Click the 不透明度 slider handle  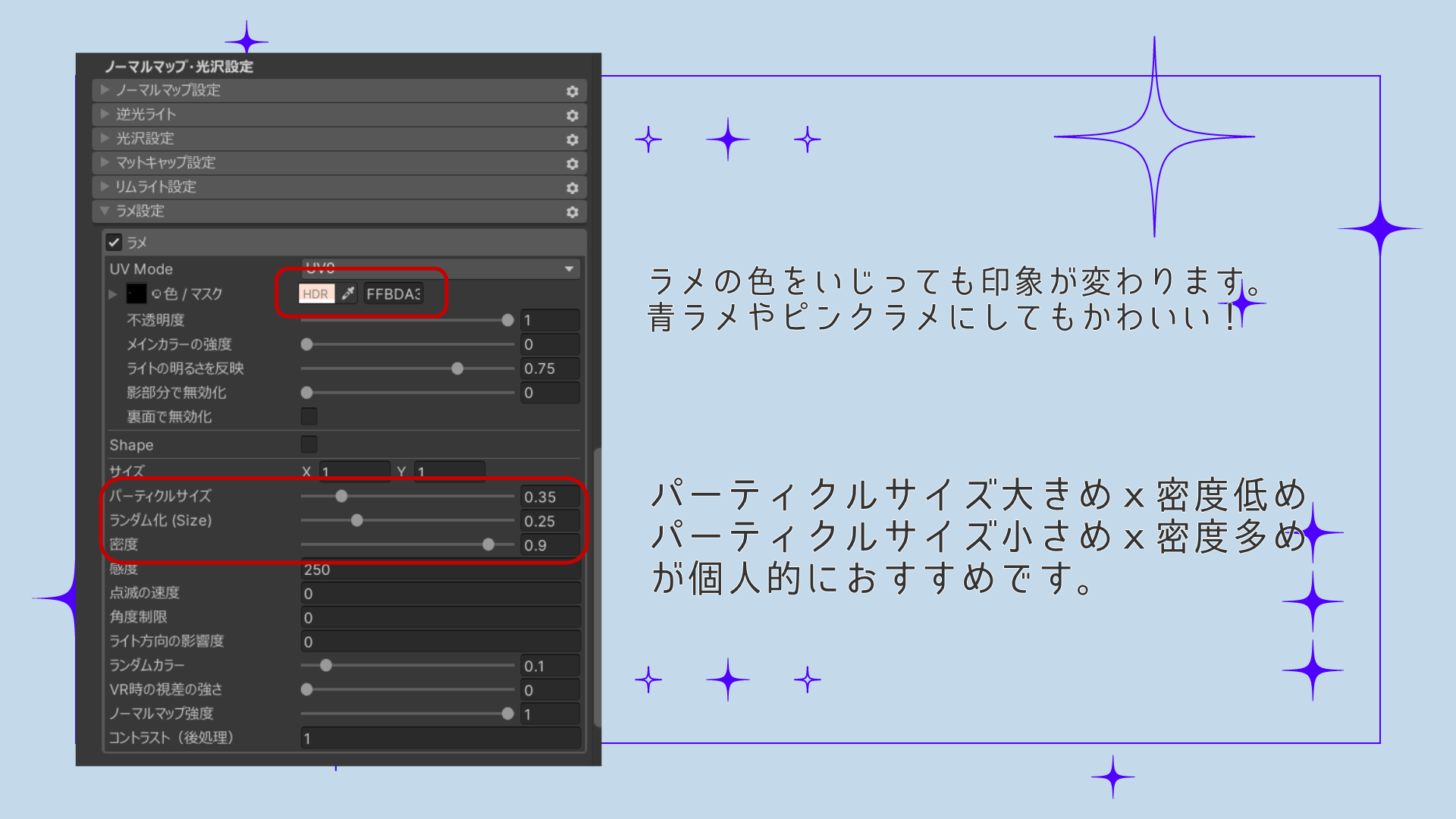pyautogui.click(x=508, y=320)
